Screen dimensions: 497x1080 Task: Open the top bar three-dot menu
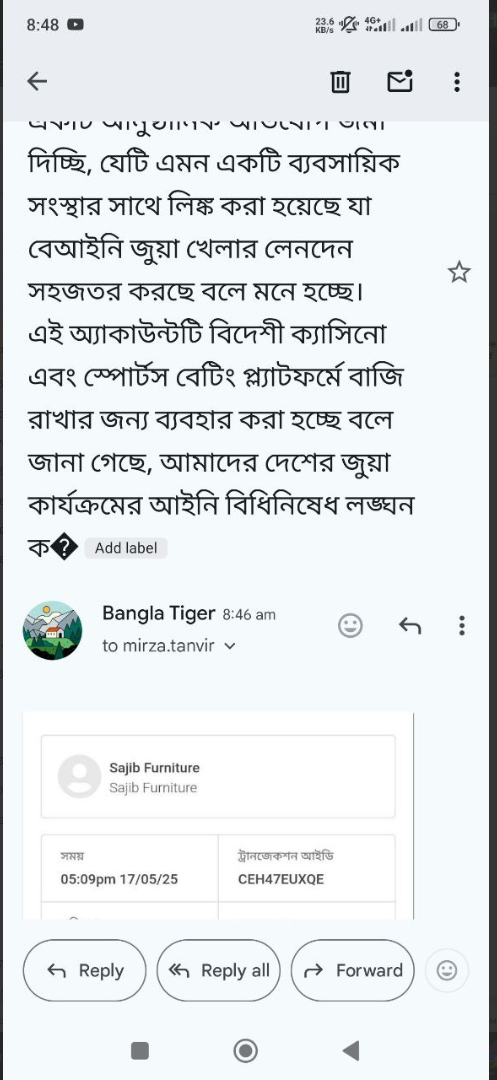pos(457,82)
